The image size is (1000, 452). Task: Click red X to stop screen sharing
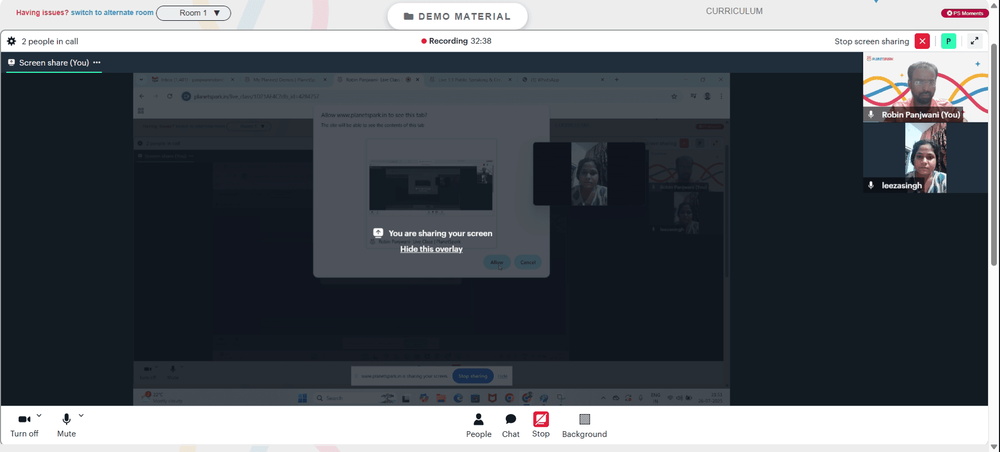point(922,41)
